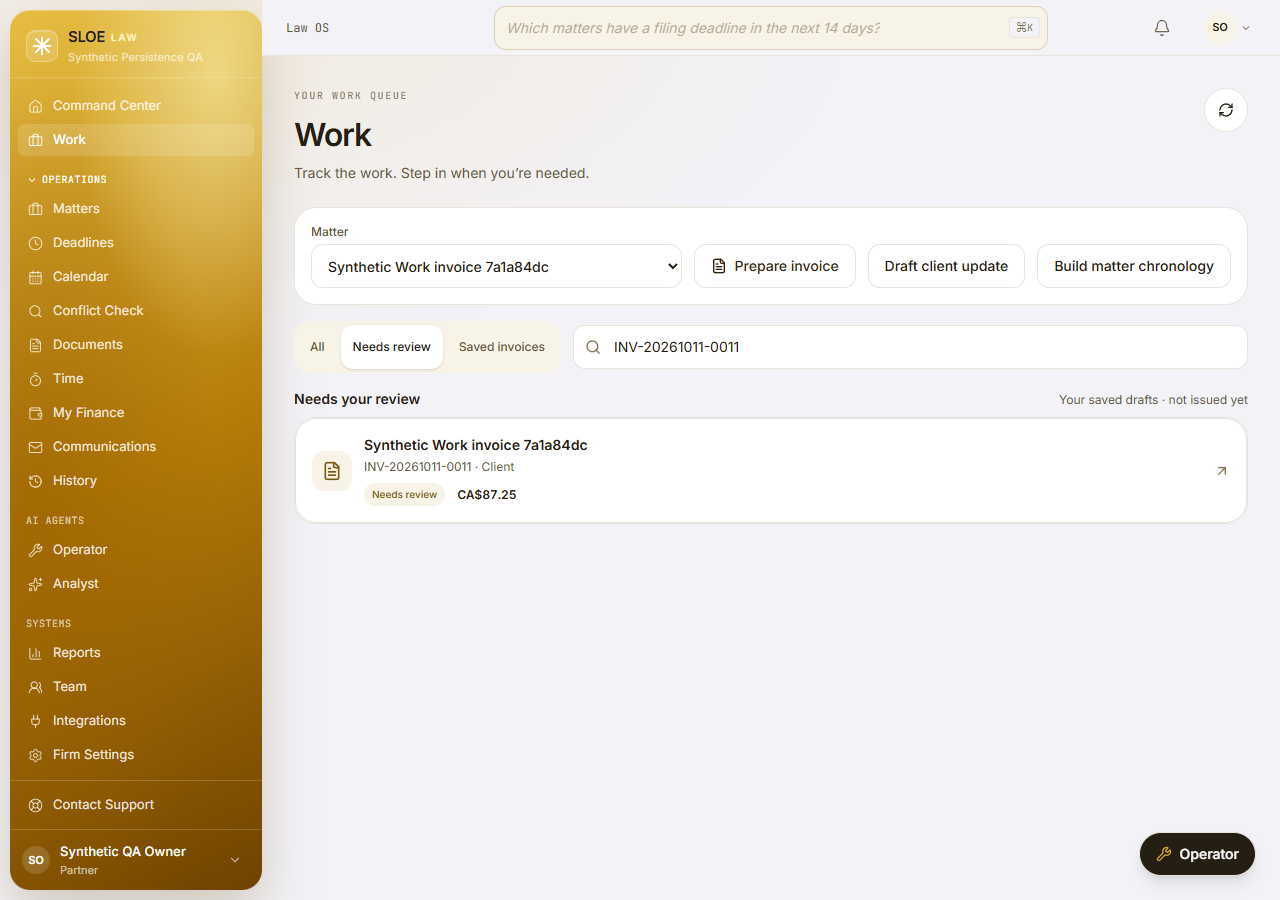
Task: Open Matters in the sidebar
Action: coord(136,208)
